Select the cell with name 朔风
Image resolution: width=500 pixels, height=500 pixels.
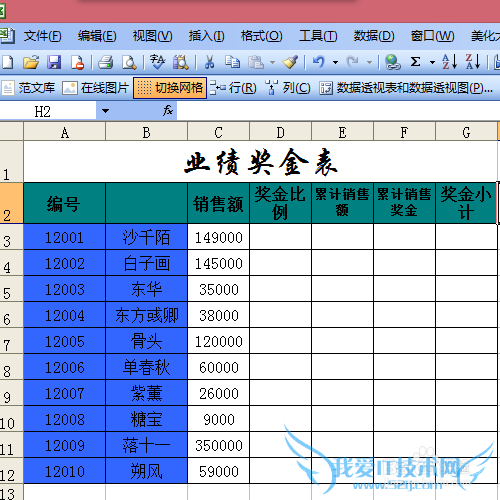click(x=146, y=471)
